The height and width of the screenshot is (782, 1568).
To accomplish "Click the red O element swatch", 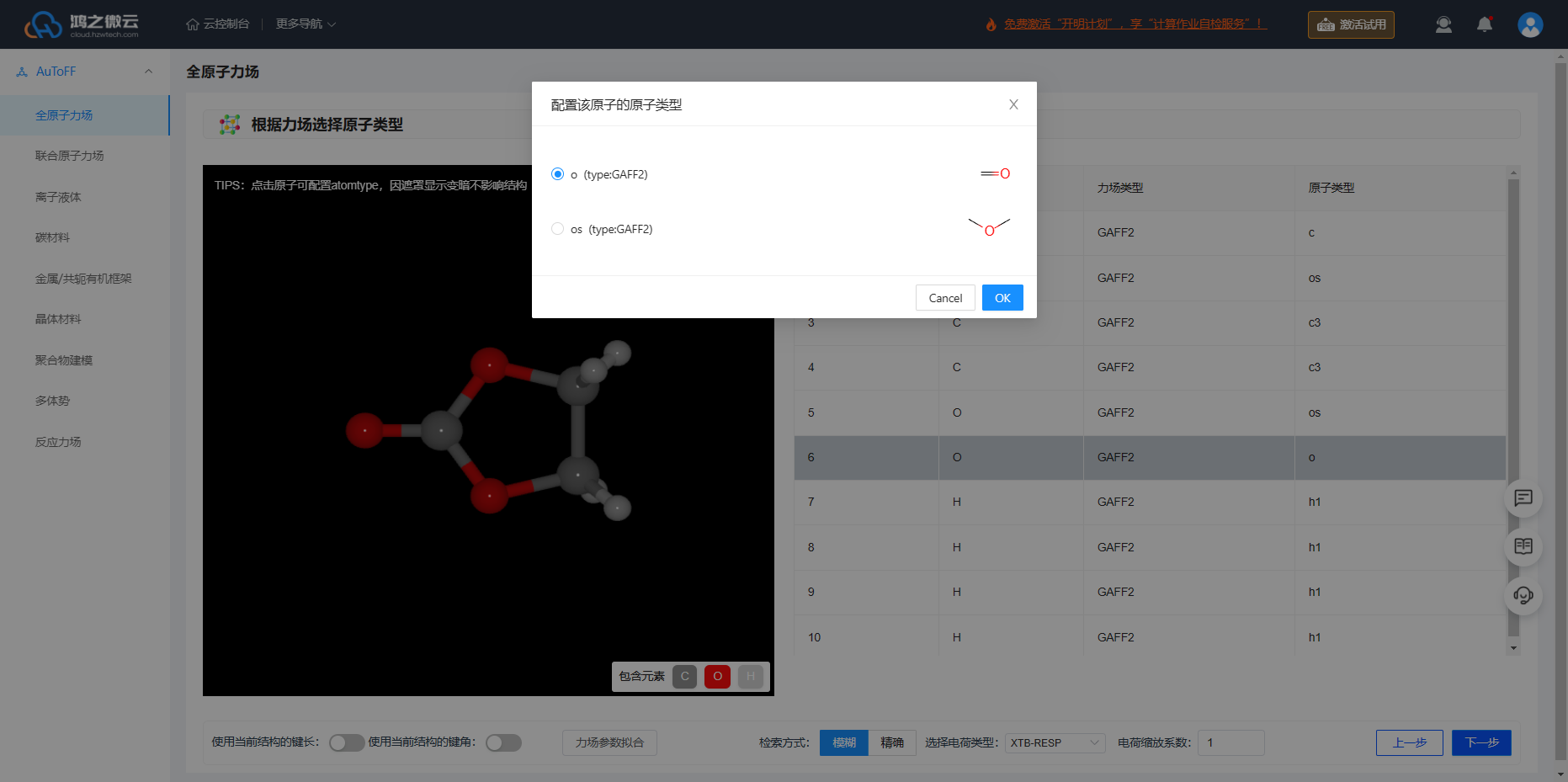I will (717, 676).
